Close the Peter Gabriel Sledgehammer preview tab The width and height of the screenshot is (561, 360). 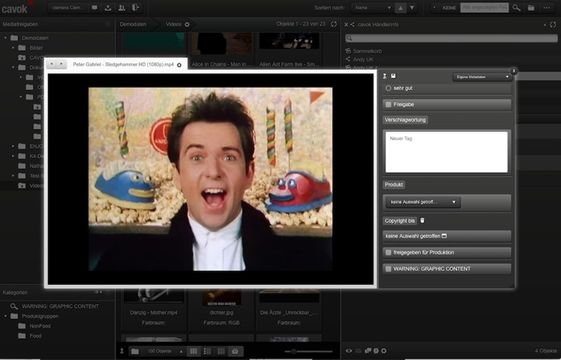[x=179, y=65]
